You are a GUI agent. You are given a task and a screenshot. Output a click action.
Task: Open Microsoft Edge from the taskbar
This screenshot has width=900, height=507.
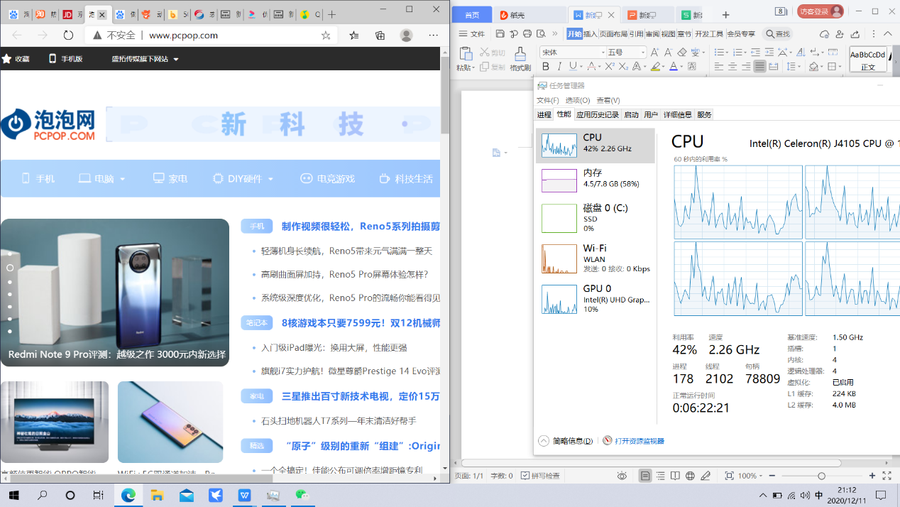[x=129, y=495]
